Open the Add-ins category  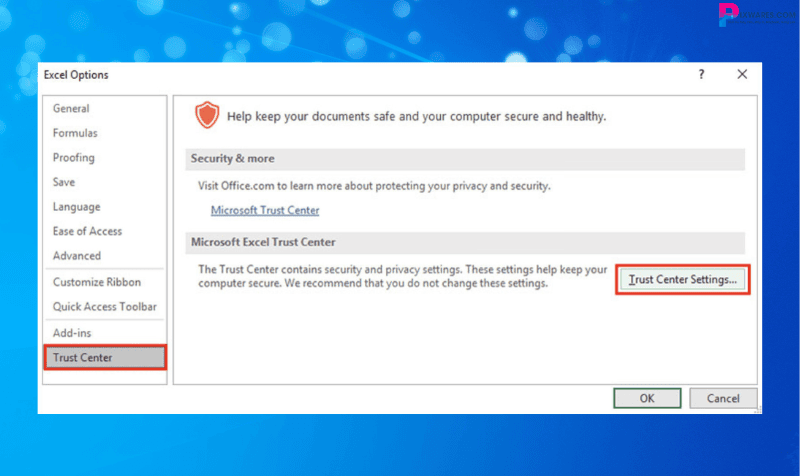[73, 332]
